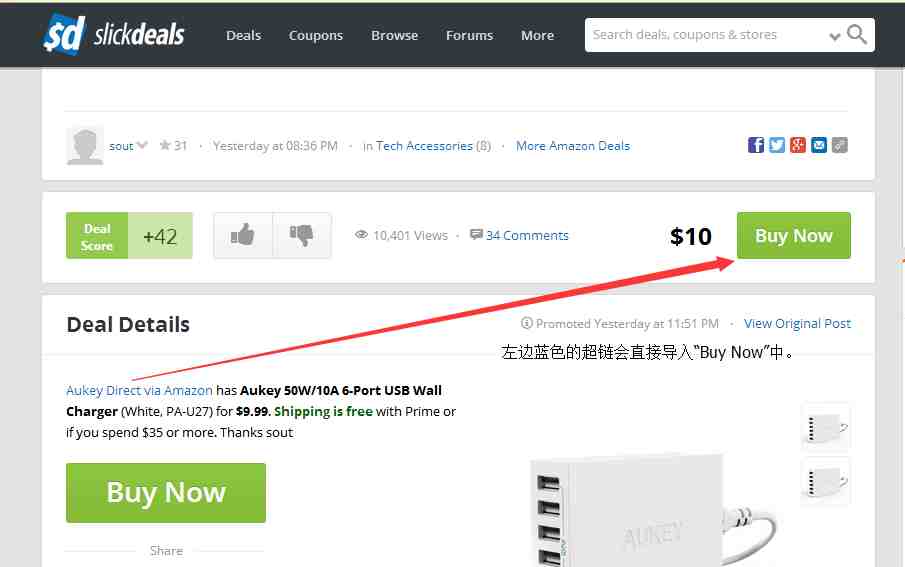Vote thumbs down on the deal
905x567 pixels.
click(x=301, y=235)
